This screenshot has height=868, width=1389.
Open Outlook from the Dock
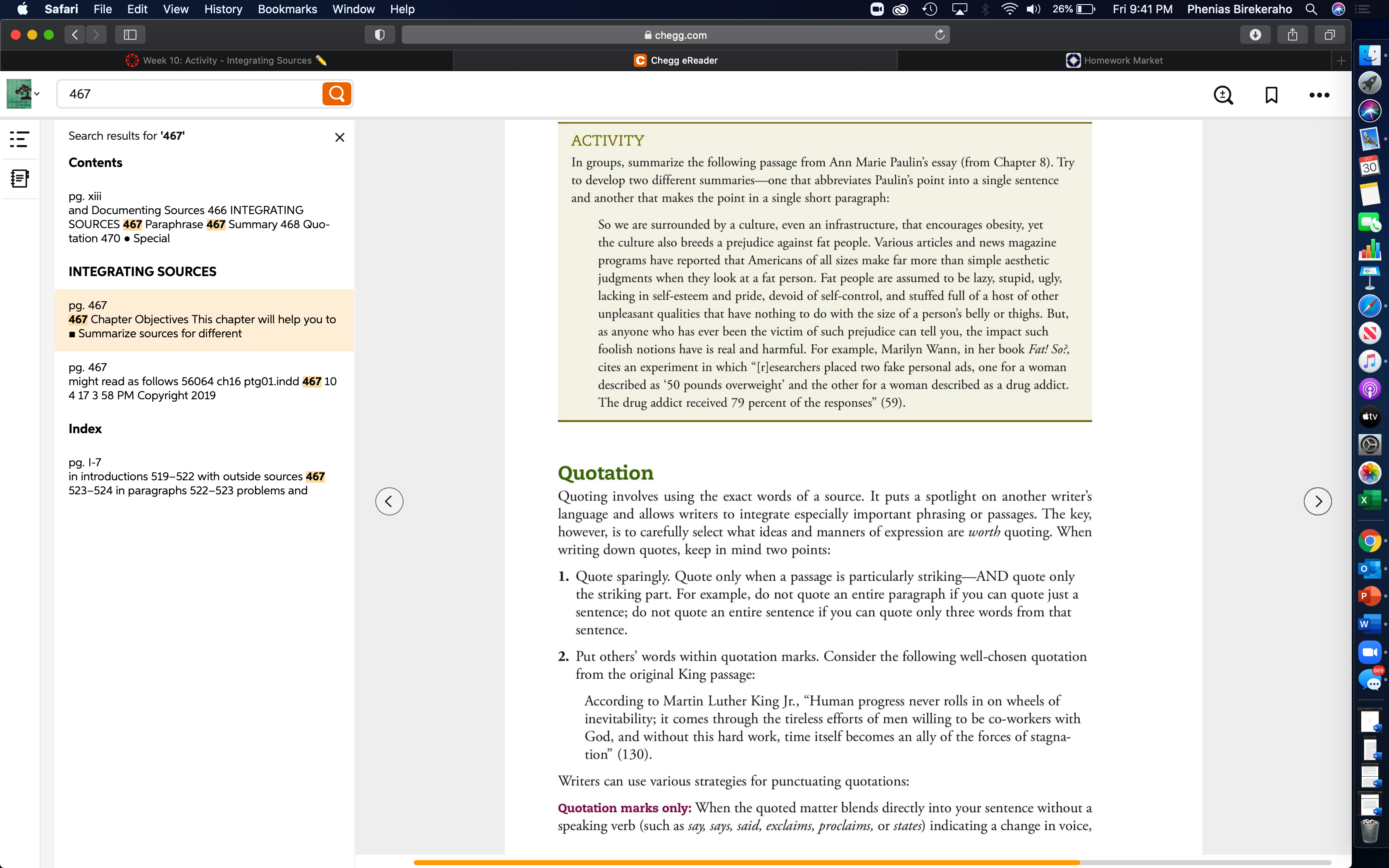(1370, 568)
